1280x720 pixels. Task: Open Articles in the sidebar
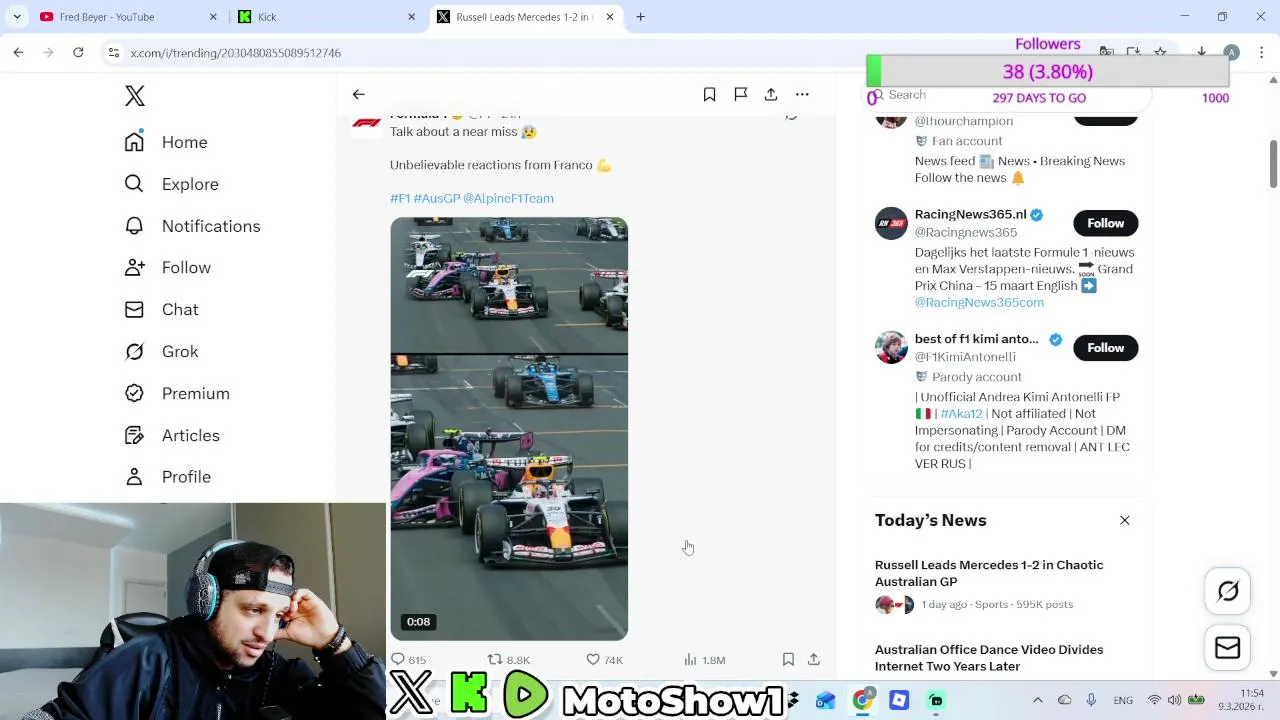click(172, 436)
